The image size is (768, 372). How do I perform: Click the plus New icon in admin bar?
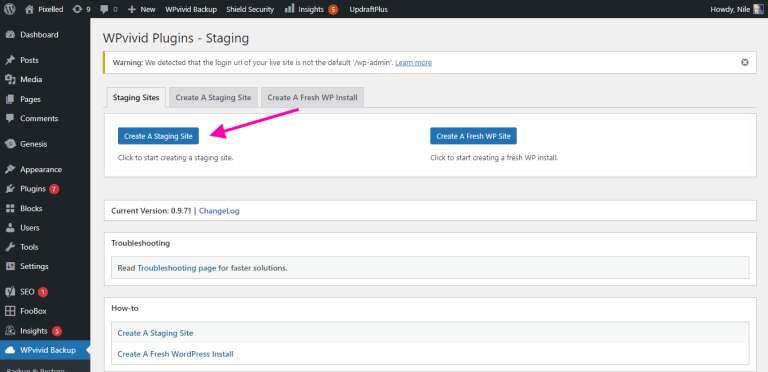[x=131, y=9]
